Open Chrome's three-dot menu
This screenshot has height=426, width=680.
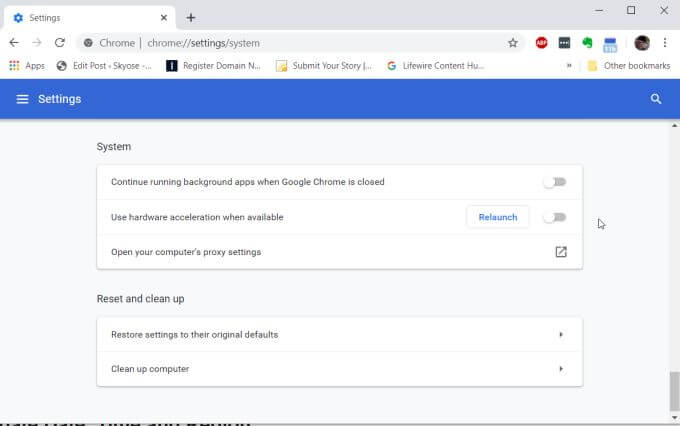coord(665,43)
